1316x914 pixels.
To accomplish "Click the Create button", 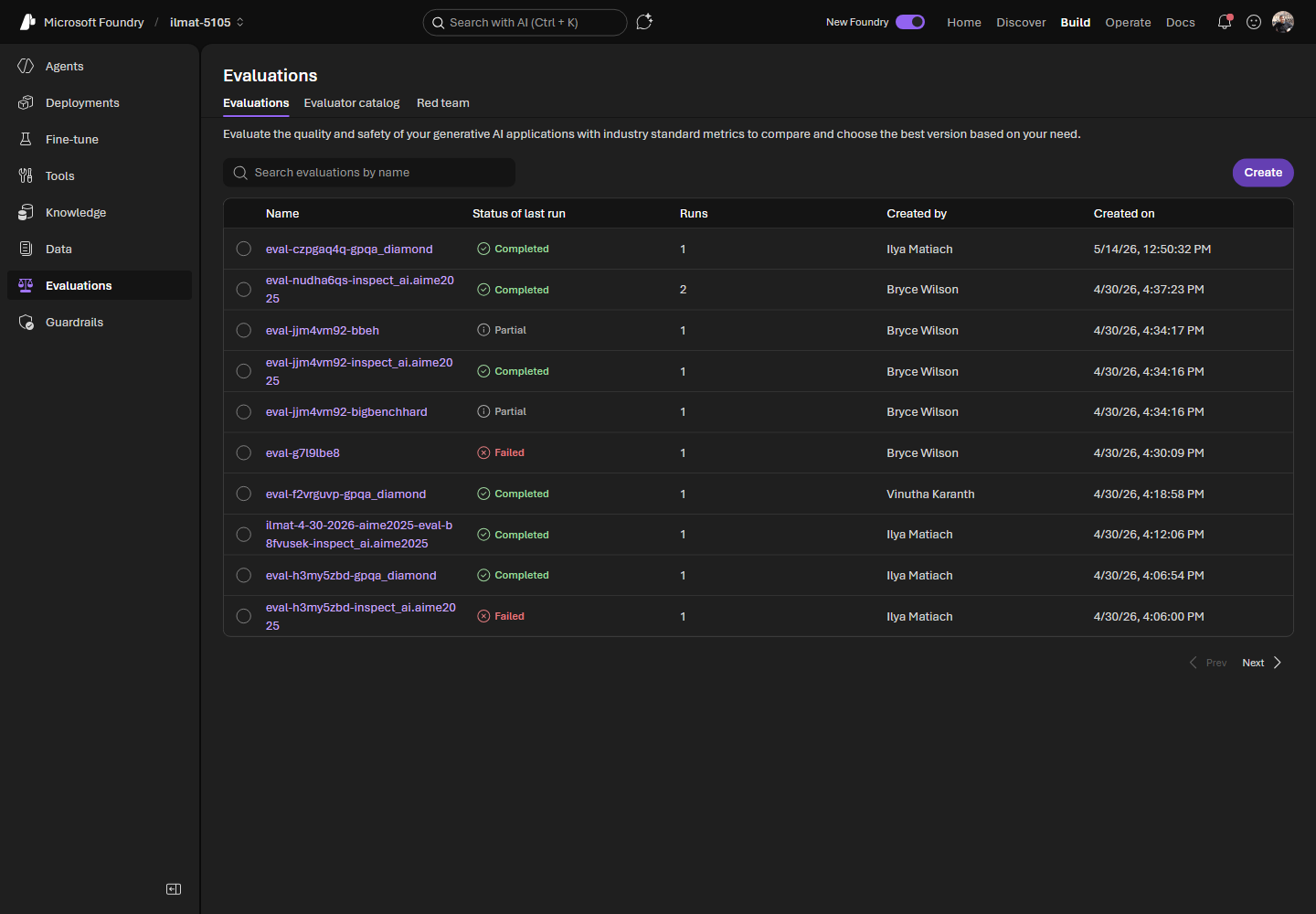I will [1263, 173].
